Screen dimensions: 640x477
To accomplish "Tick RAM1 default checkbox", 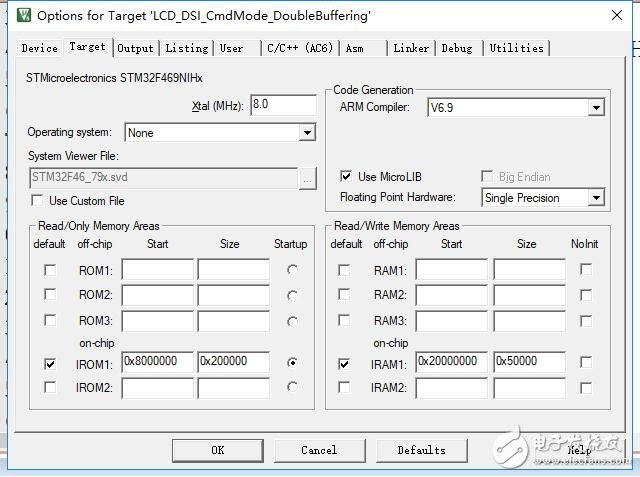I will tap(344, 270).
